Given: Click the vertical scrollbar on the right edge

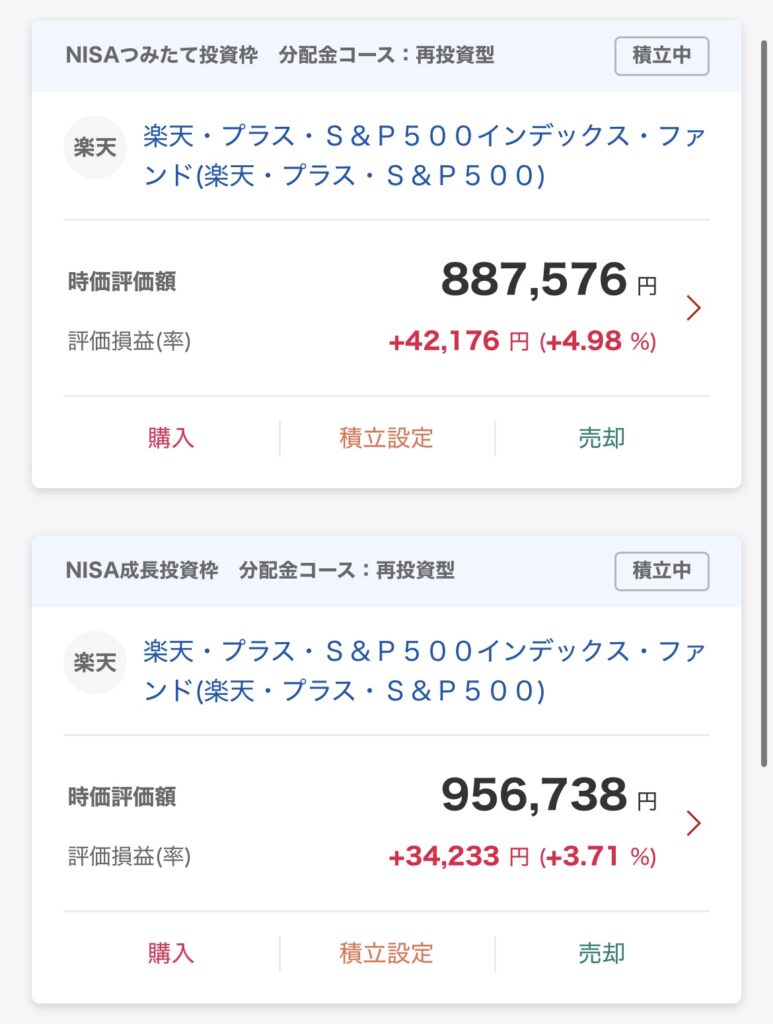Looking at the screenshot, I should (763, 403).
